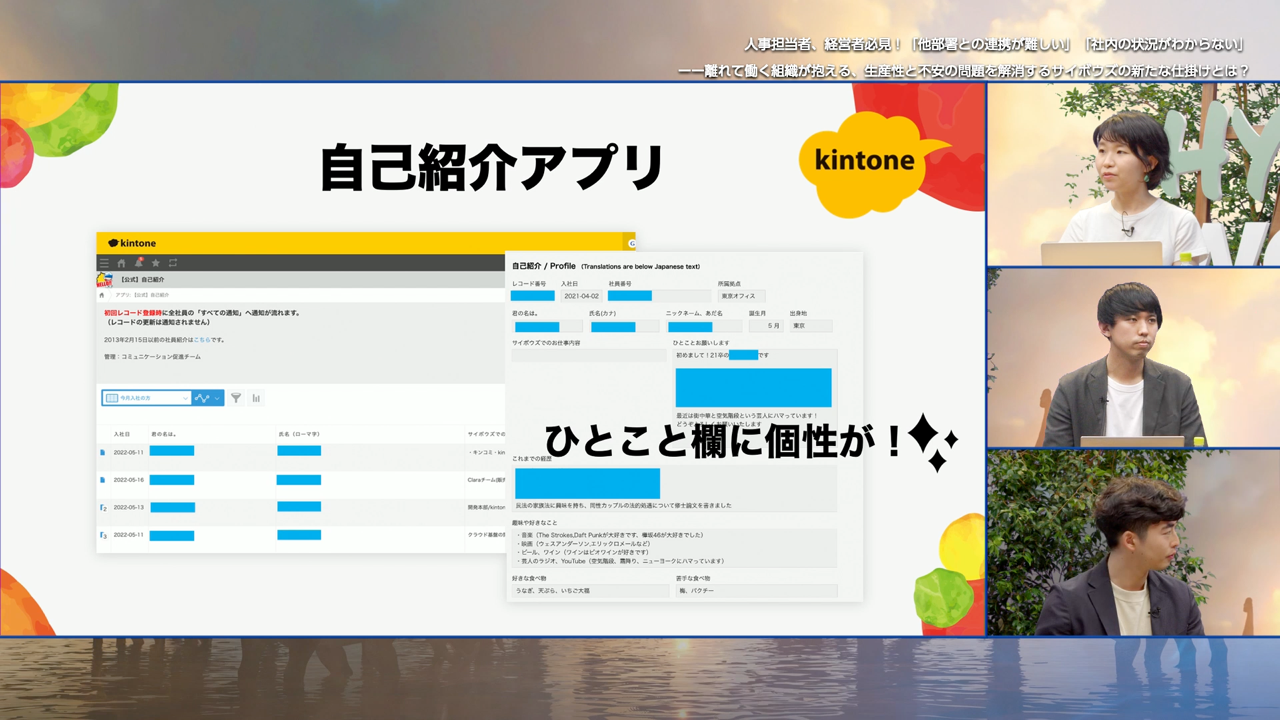The height and width of the screenshot is (720, 1280).
Task: Click the favorites star icon
Action: 155,263
